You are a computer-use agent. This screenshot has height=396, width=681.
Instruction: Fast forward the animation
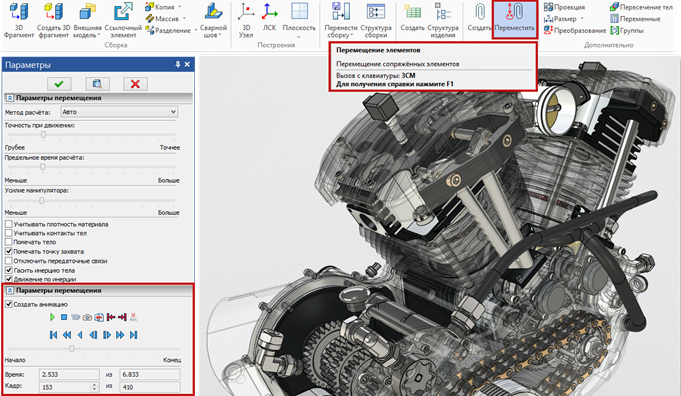point(120,335)
